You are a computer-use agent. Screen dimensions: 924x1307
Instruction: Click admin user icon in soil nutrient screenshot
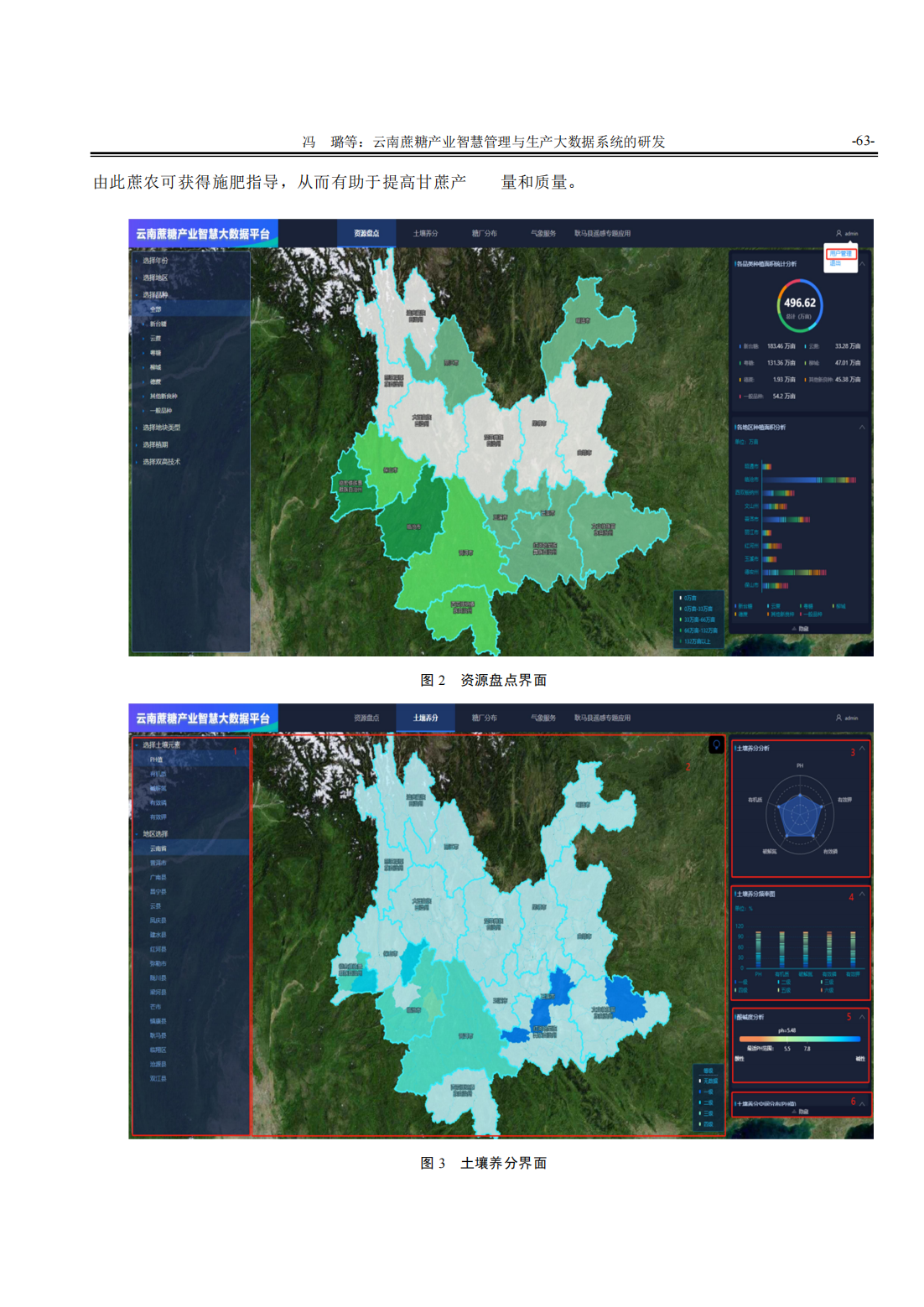coord(838,718)
